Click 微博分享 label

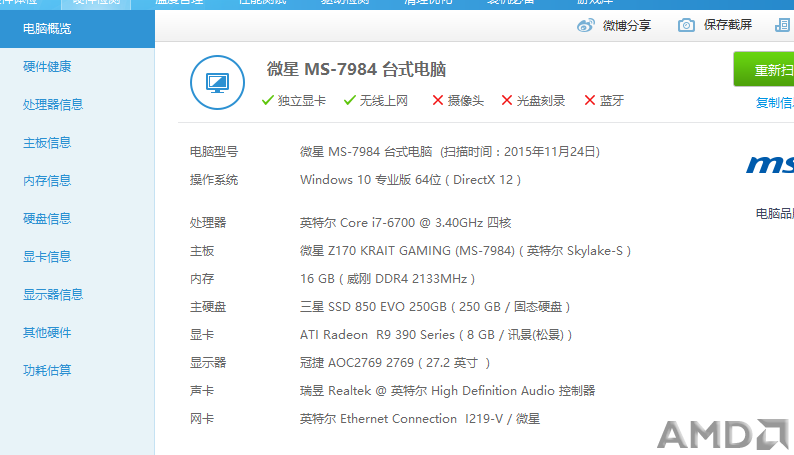coord(626,25)
